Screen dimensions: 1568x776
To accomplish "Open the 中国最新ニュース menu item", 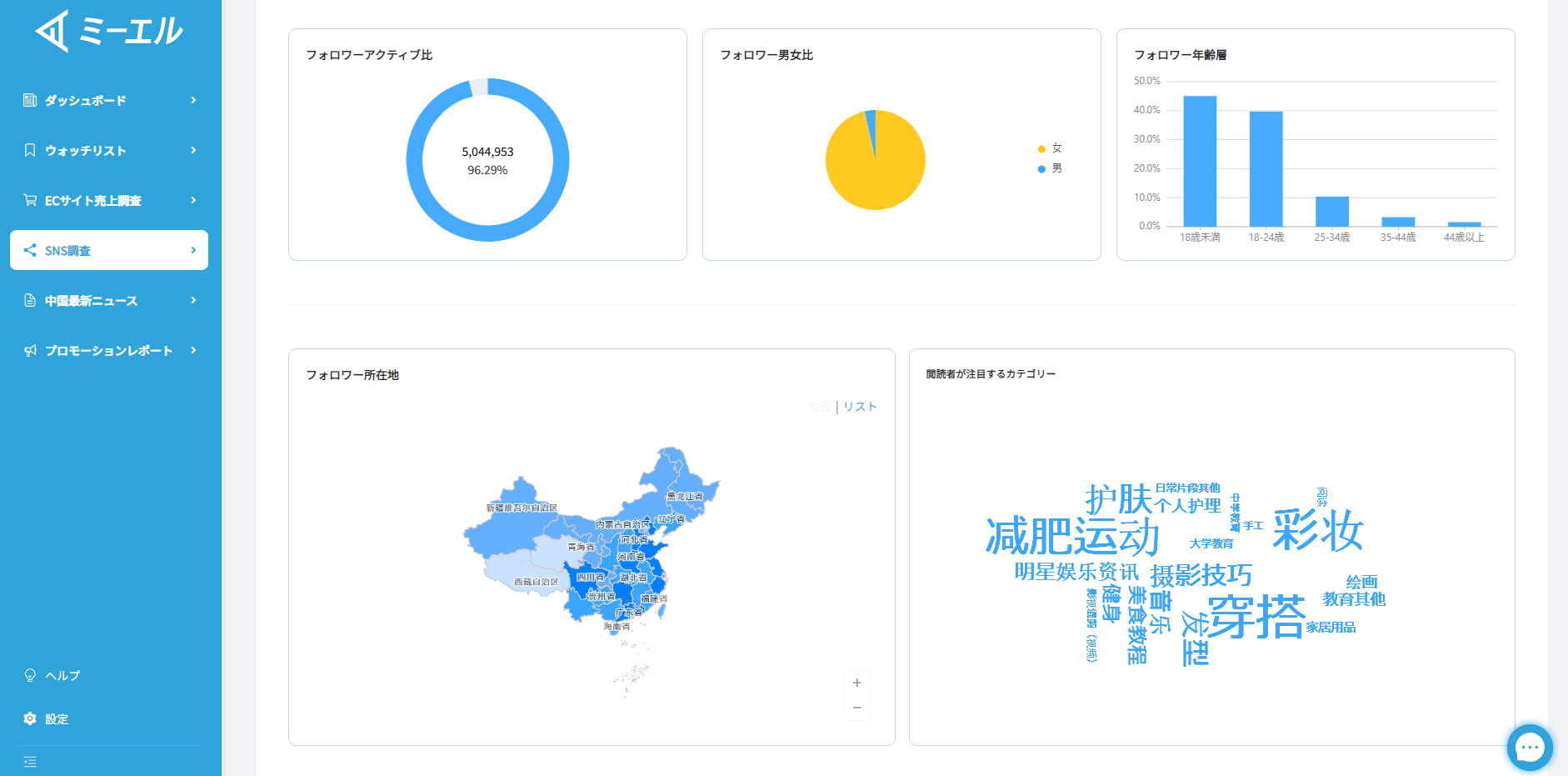I will point(109,300).
